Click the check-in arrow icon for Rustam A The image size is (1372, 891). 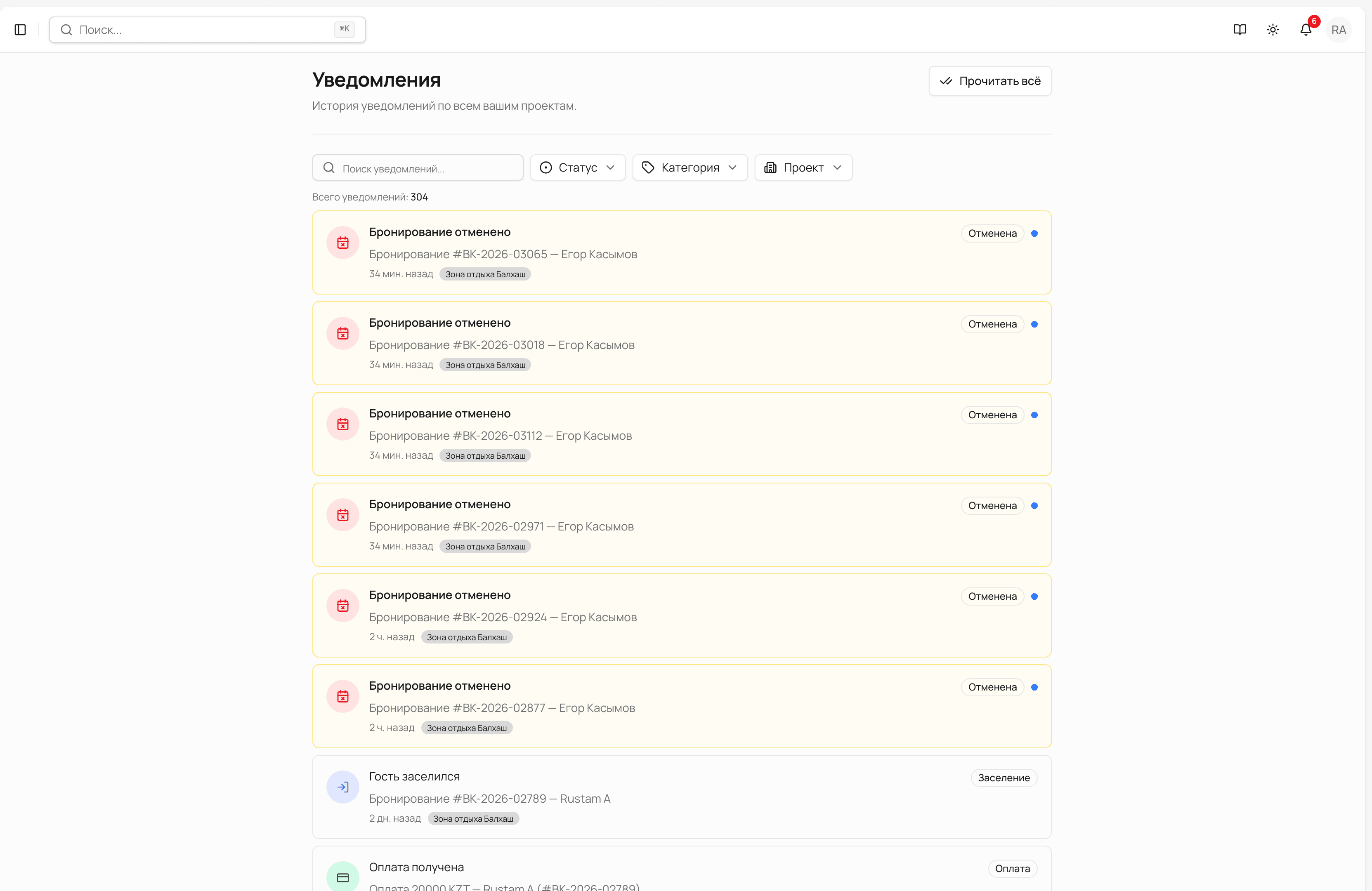[343, 787]
